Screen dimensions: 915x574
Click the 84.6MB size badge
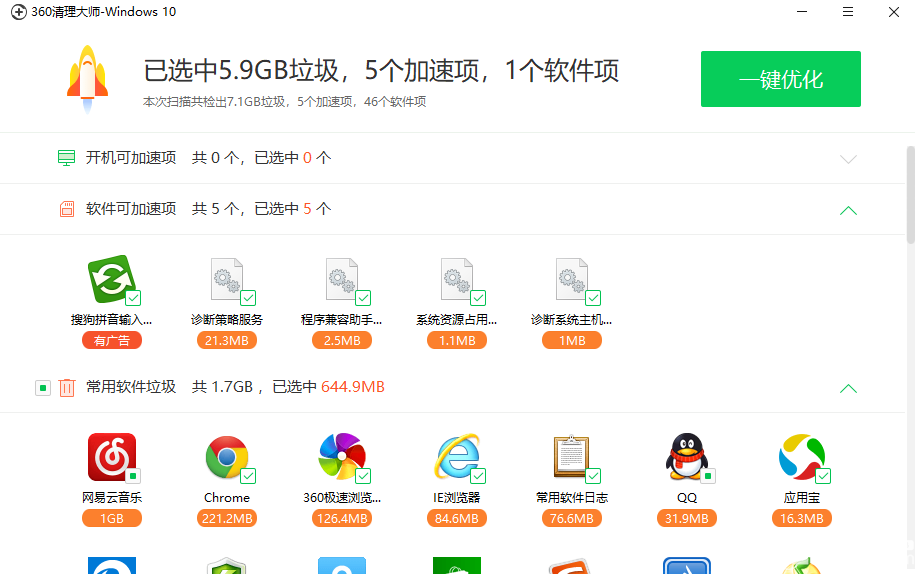point(456,518)
